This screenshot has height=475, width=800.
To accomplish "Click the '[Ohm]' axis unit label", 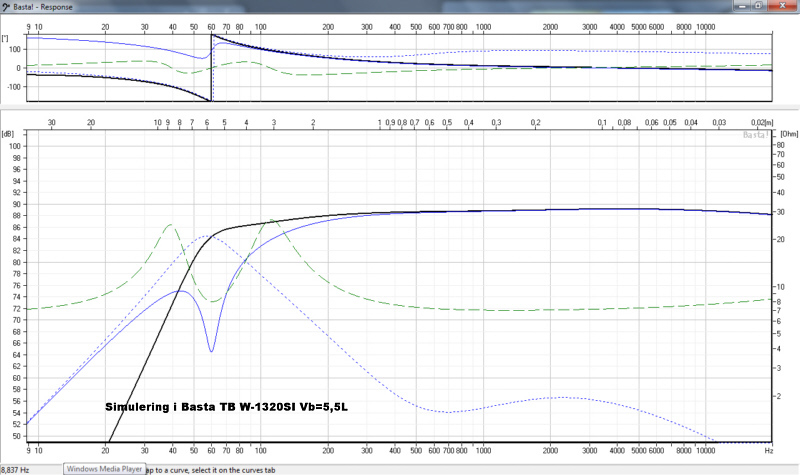I will point(789,134).
